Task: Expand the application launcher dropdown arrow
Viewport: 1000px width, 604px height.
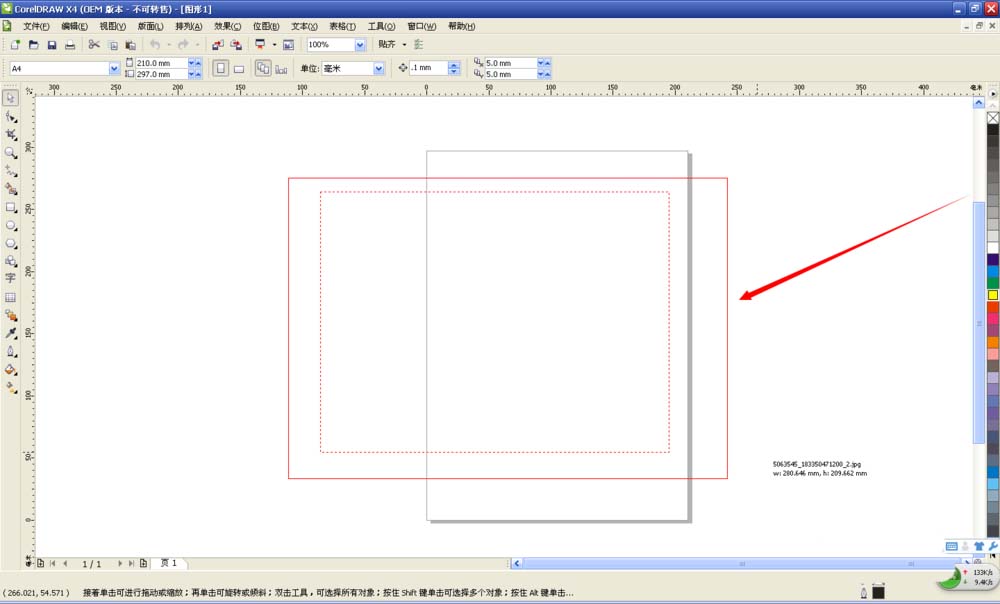Action: tap(274, 45)
